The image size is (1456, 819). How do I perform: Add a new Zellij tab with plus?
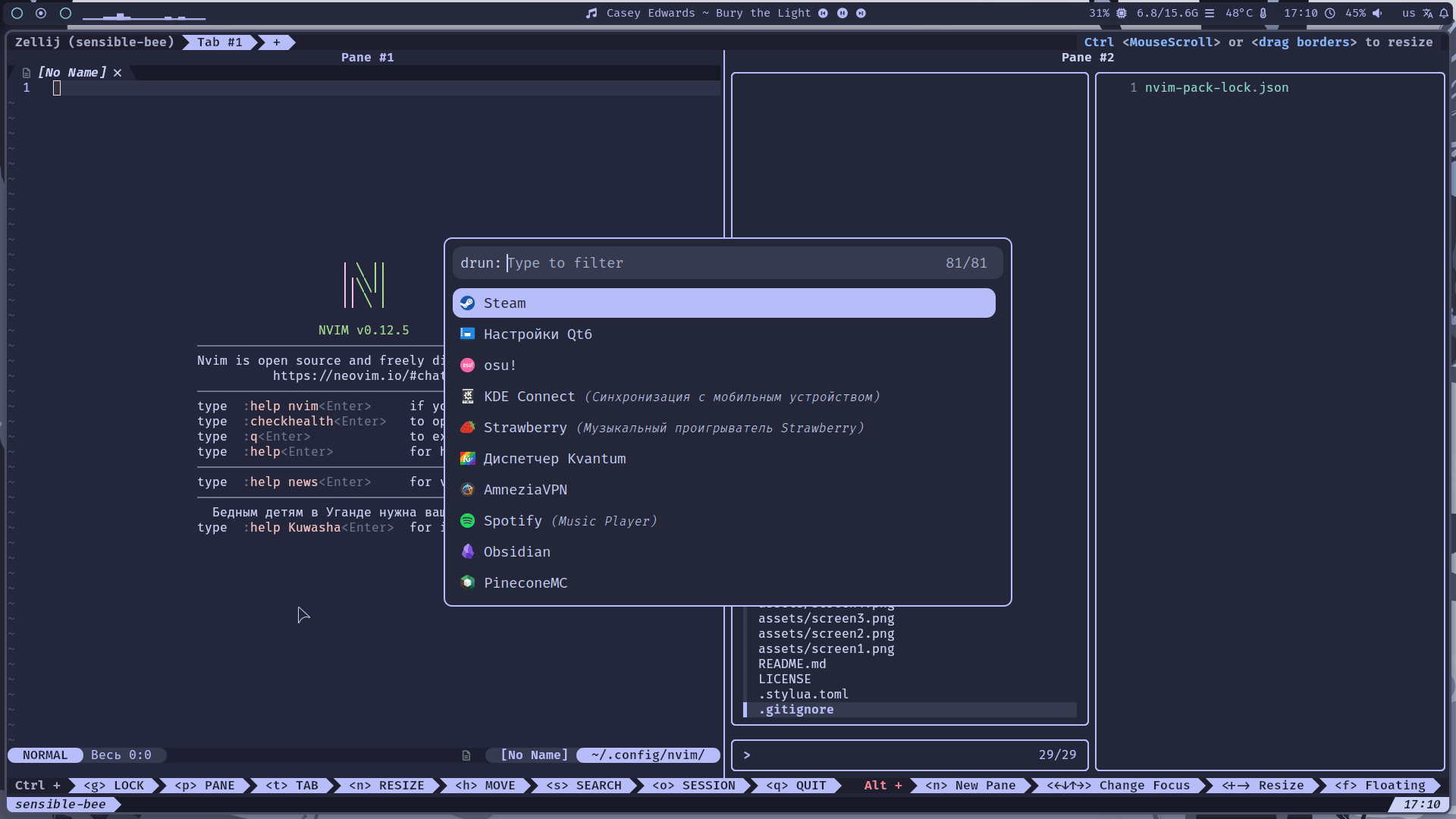(x=277, y=42)
